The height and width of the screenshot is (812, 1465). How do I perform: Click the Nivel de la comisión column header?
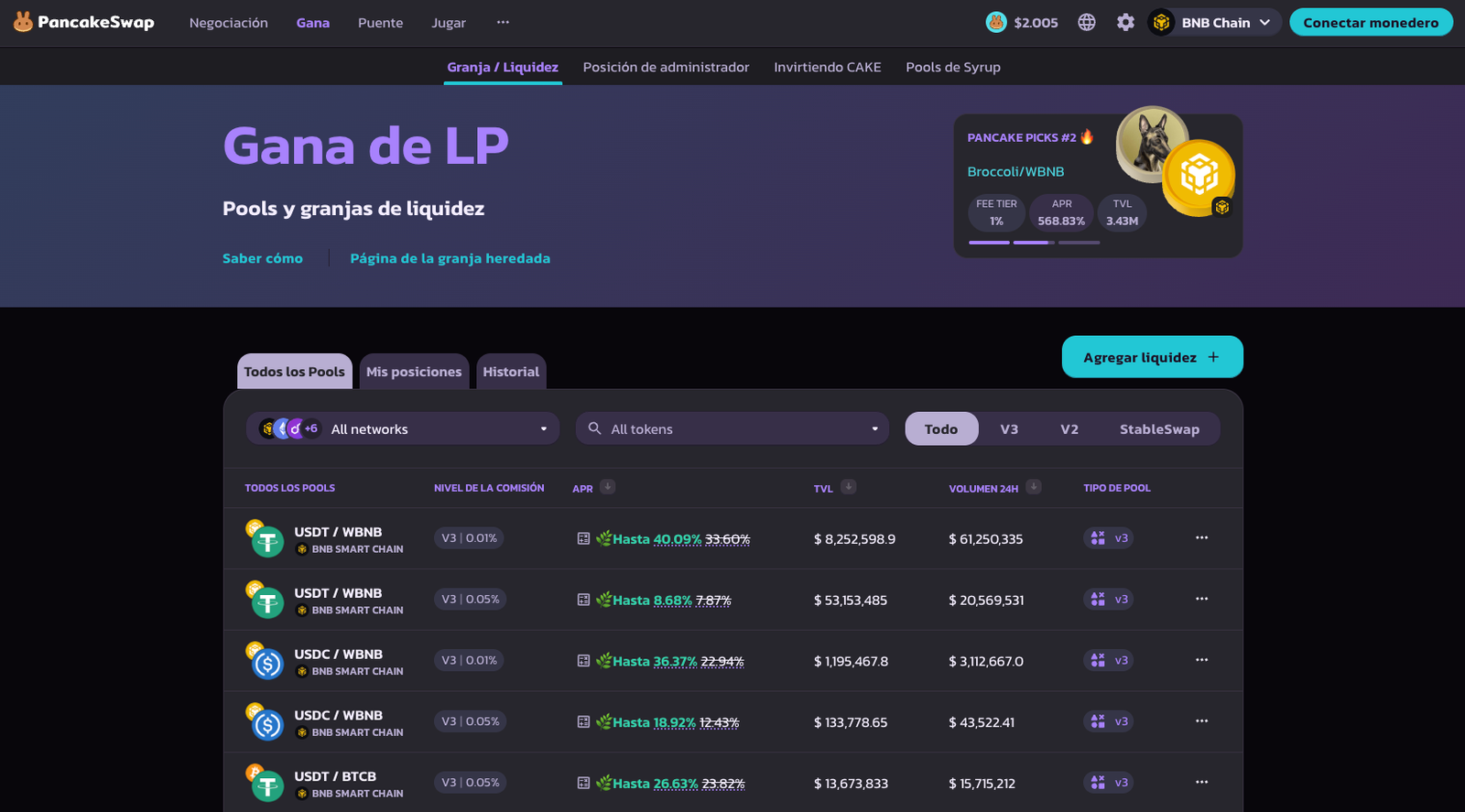[x=489, y=488]
